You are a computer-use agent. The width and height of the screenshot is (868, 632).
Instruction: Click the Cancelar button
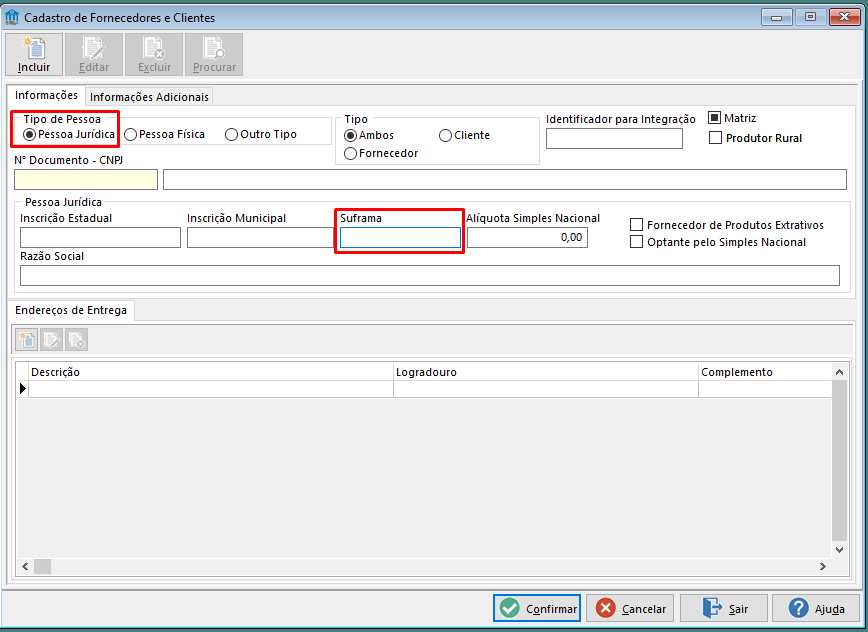coord(630,608)
